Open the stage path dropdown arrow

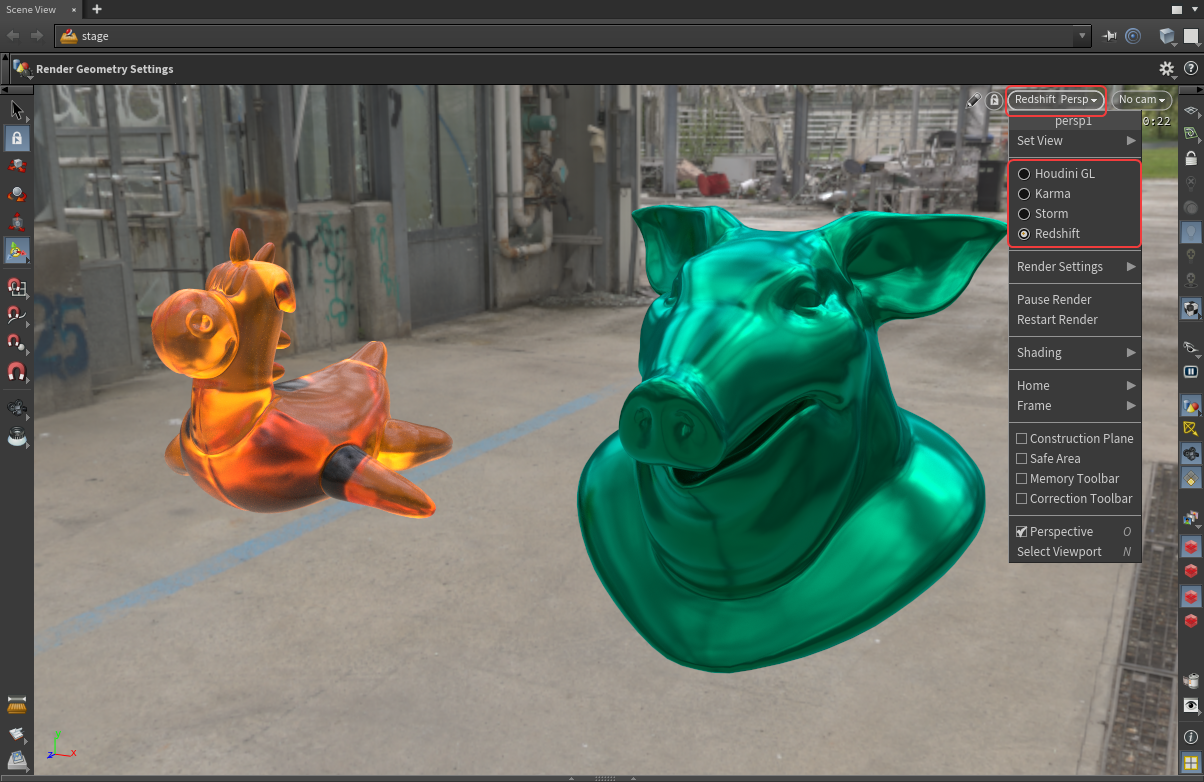tap(1081, 36)
